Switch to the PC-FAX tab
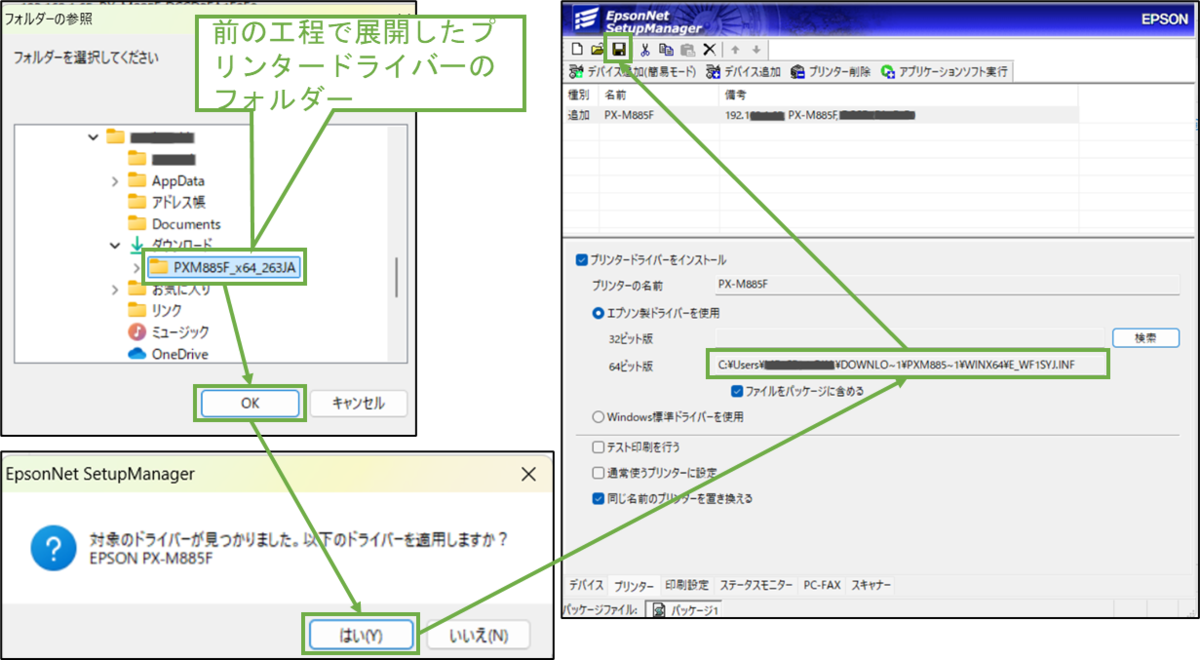This screenshot has width=1200, height=660. click(822, 585)
